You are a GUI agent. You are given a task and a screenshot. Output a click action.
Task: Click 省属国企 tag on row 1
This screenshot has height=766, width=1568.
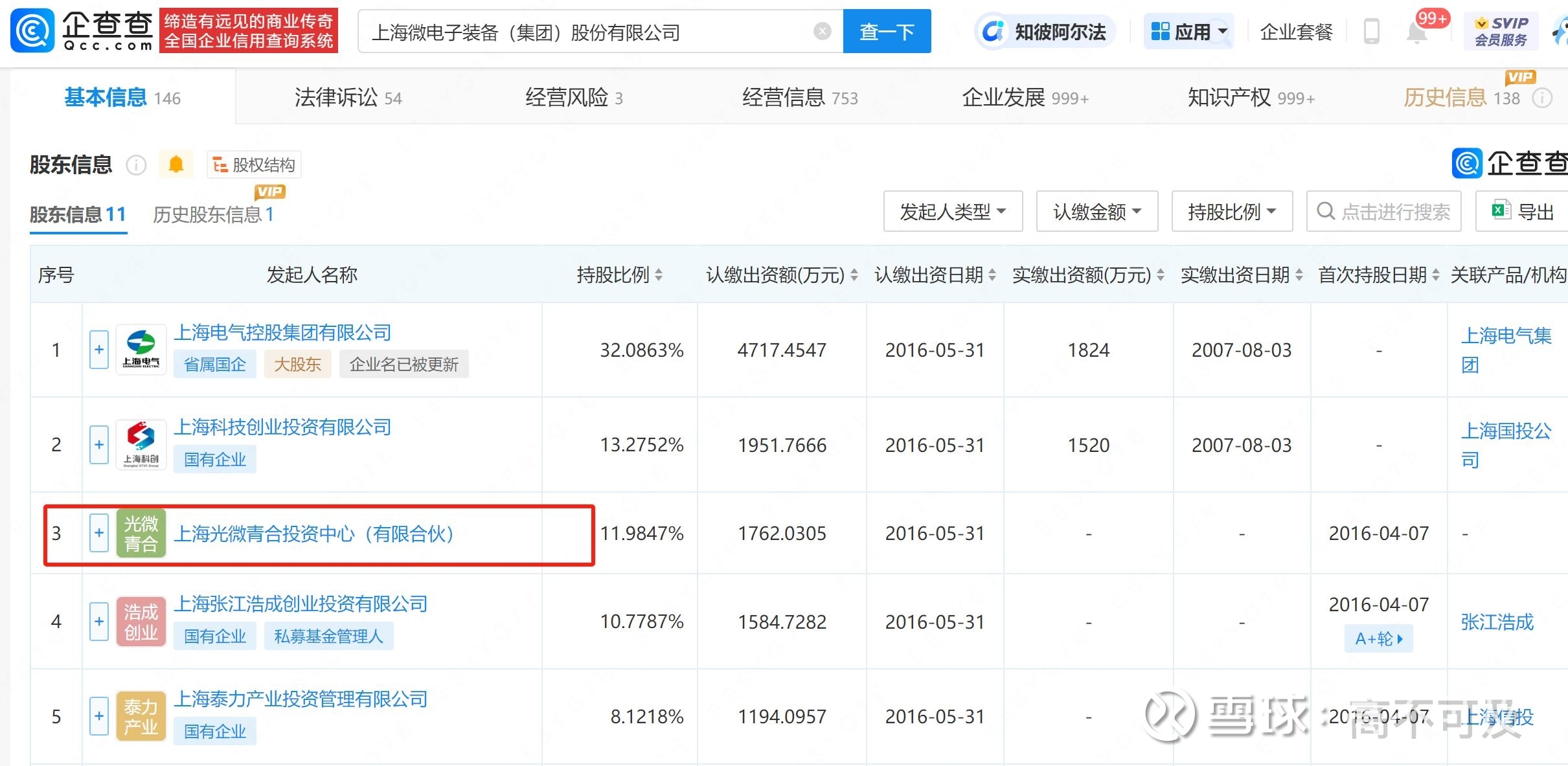pos(215,364)
